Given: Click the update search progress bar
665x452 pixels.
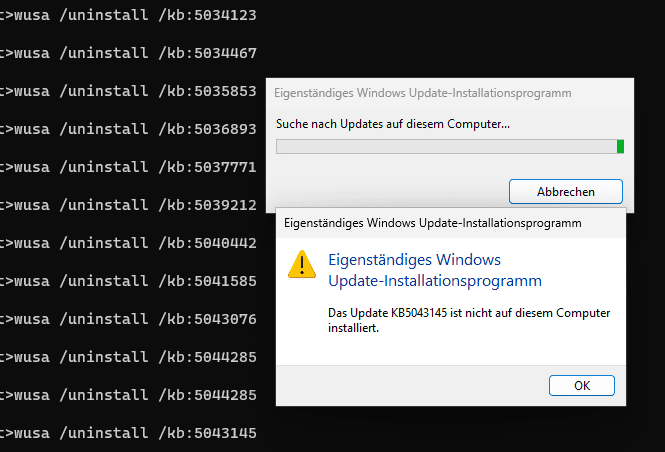Looking at the screenshot, I should pyautogui.click(x=450, y=147).
